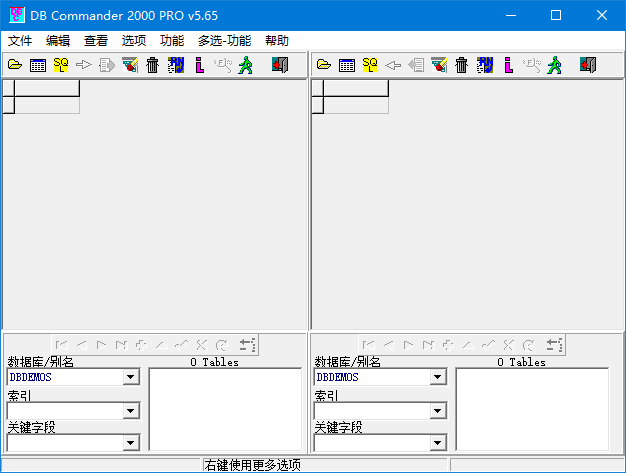Click the table grid icon in right toolbar
Screen dimensions: 626x473
coord(347,65)
